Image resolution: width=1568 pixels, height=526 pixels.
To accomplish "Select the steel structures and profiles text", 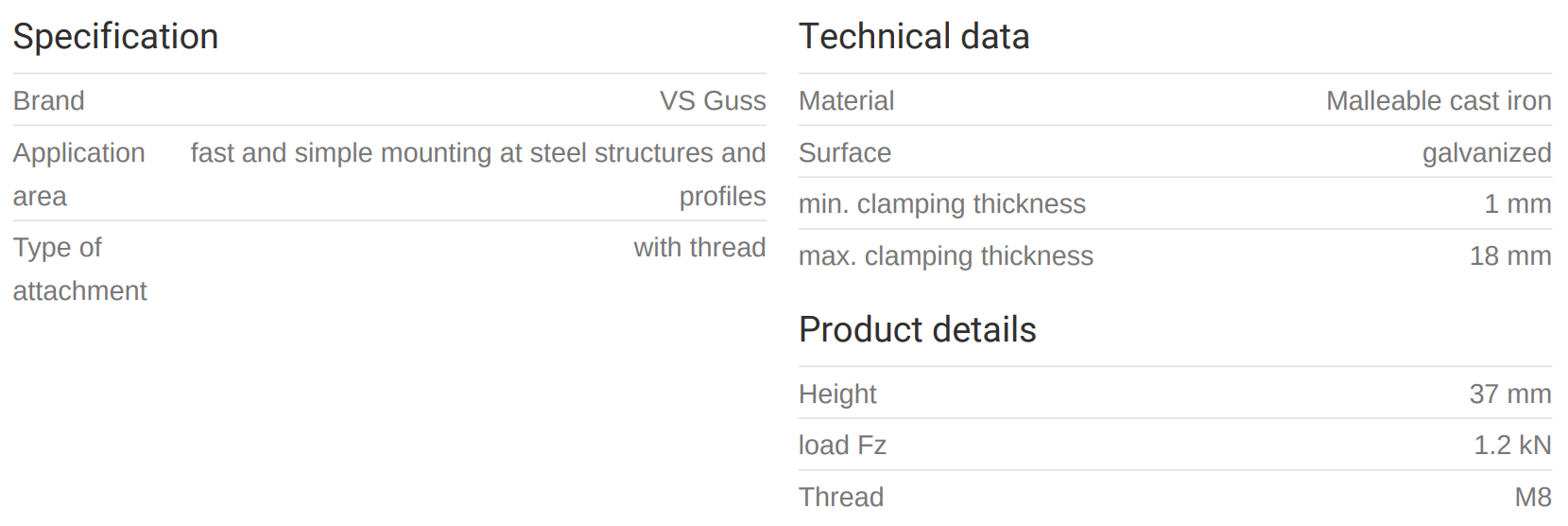I will click(477, 174).
